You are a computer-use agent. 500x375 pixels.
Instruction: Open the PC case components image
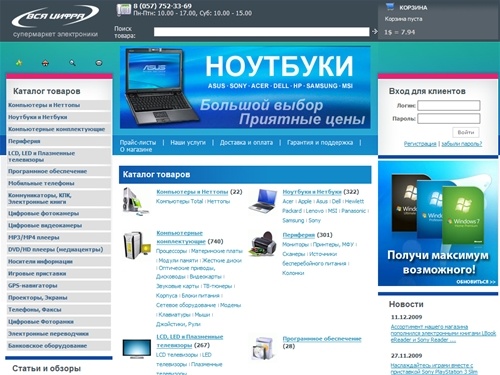[137, 245]
